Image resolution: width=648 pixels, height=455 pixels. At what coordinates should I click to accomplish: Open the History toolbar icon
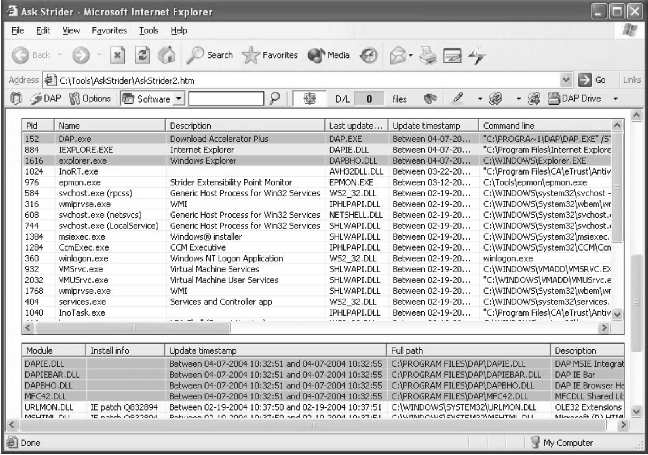pyautogui.click(x=368, y=55)
